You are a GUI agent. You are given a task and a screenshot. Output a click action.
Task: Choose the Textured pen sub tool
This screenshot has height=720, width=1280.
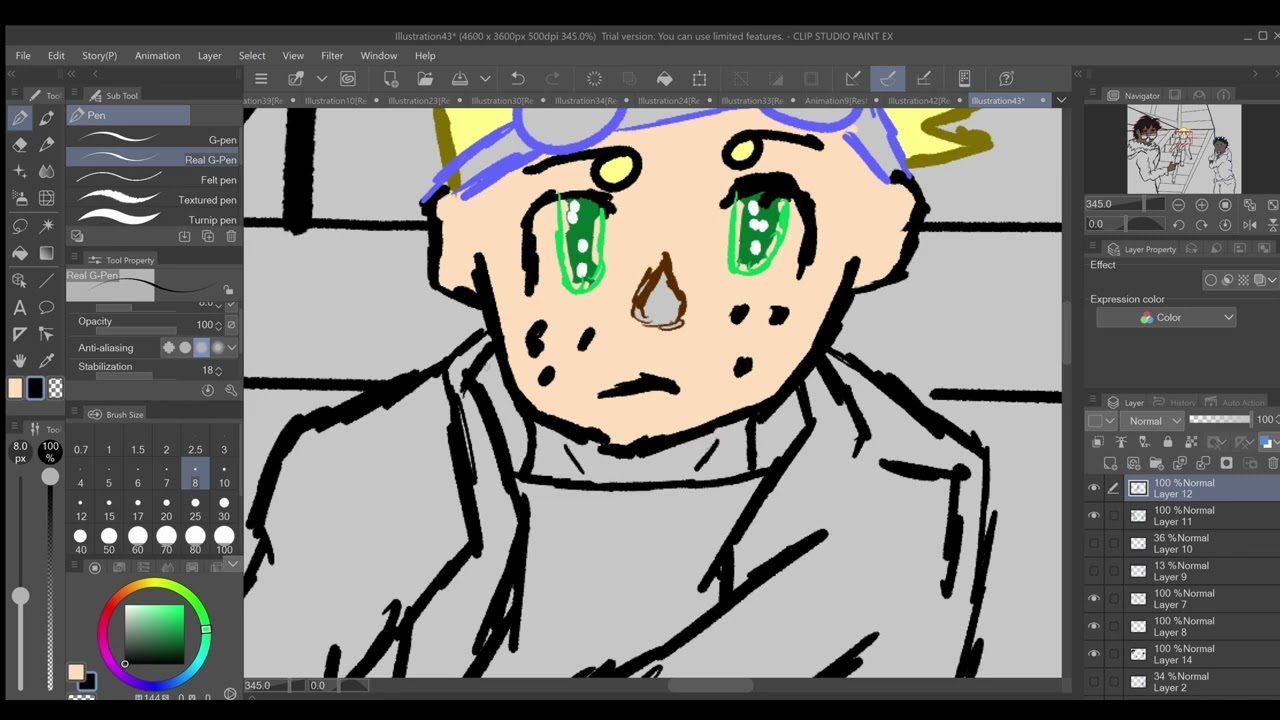(x=153, y=200)
